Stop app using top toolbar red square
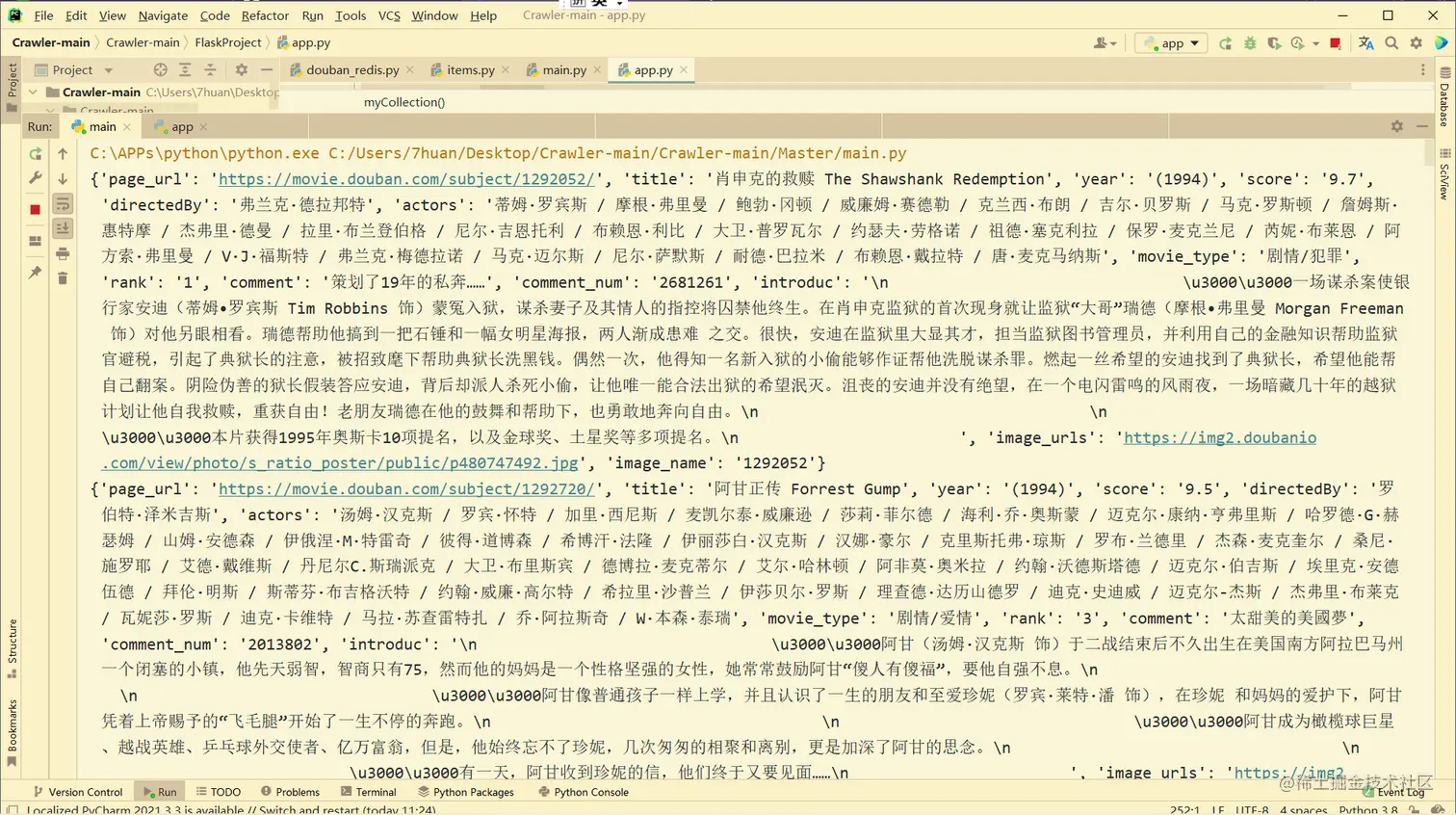 pos(1336,43)
